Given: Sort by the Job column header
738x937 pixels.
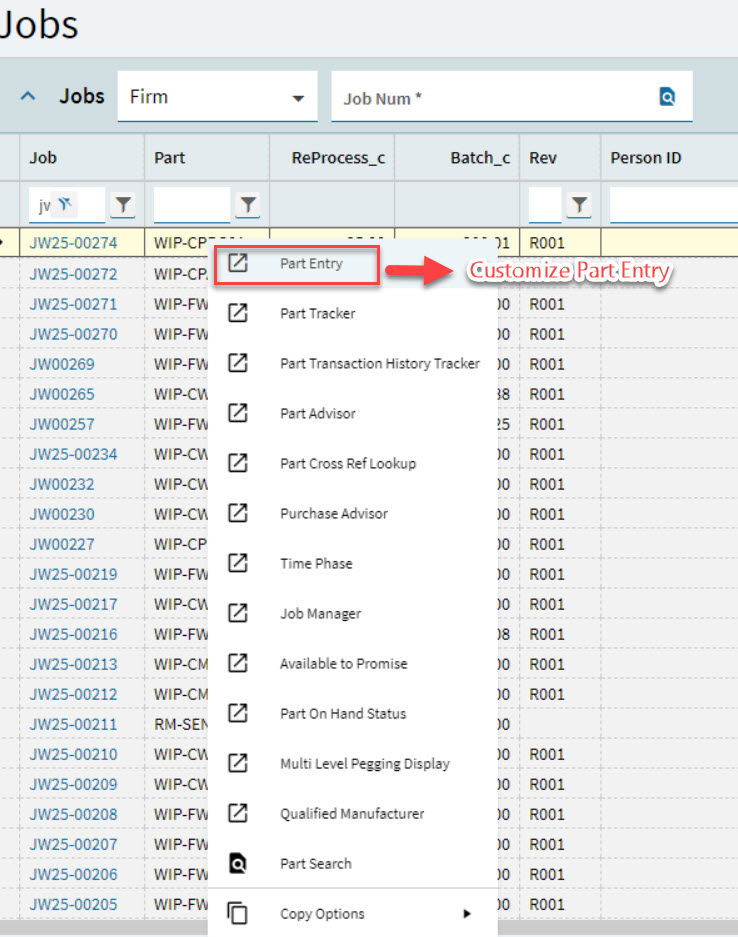Looking at the screenshot, I should click(x=43, y=158).
